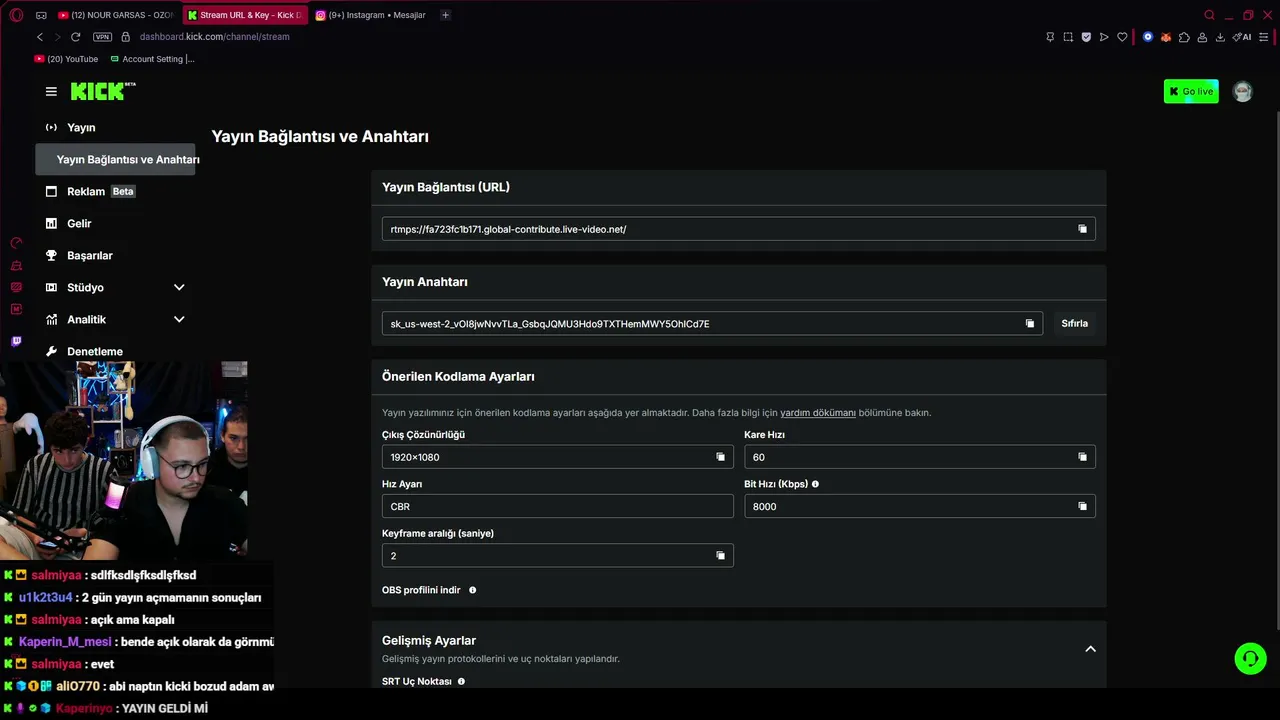Collapse the Gelişmiş Ayarlar section
This screenshot has height=720, width=1280.
pos(1090,648)
